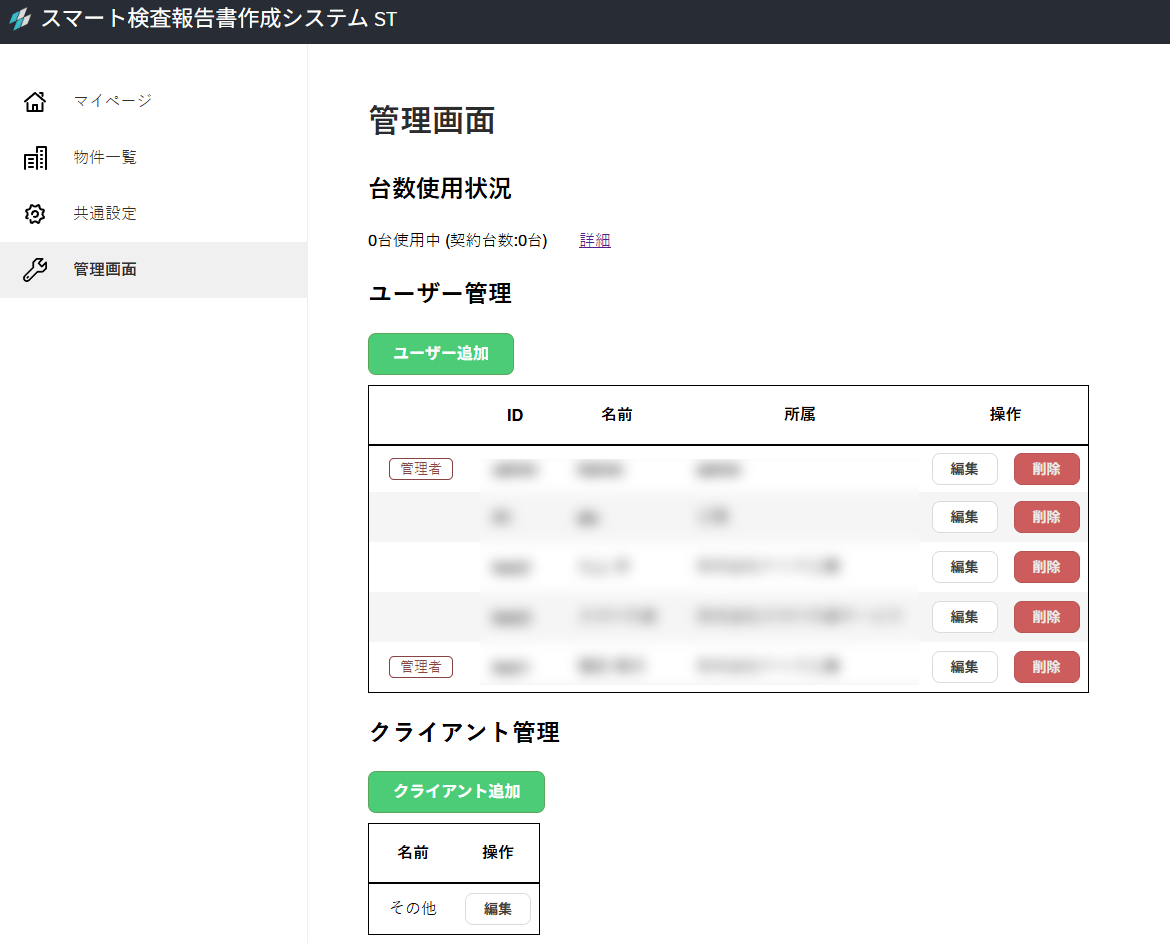The width and height of the screenshot is (1170, 943).
Task: Delete the first 管理者 user row
Action: click(x=1046, y=469)
